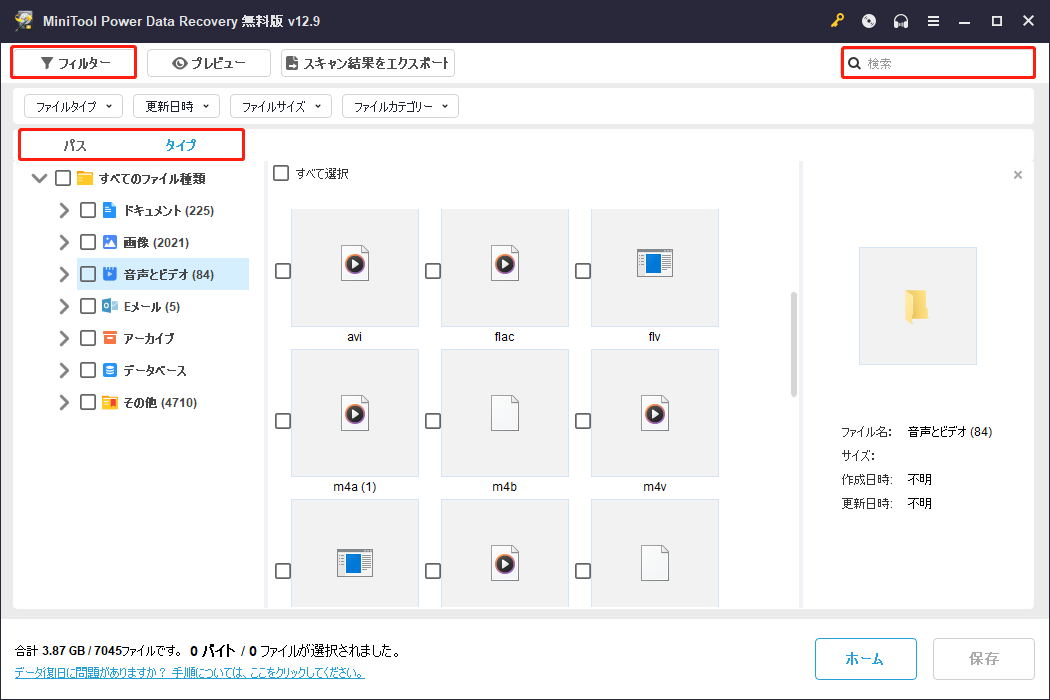Tick the 画像 (2021) checkbox
This screenshot has height=700, width=1050.
pos(88,242)
